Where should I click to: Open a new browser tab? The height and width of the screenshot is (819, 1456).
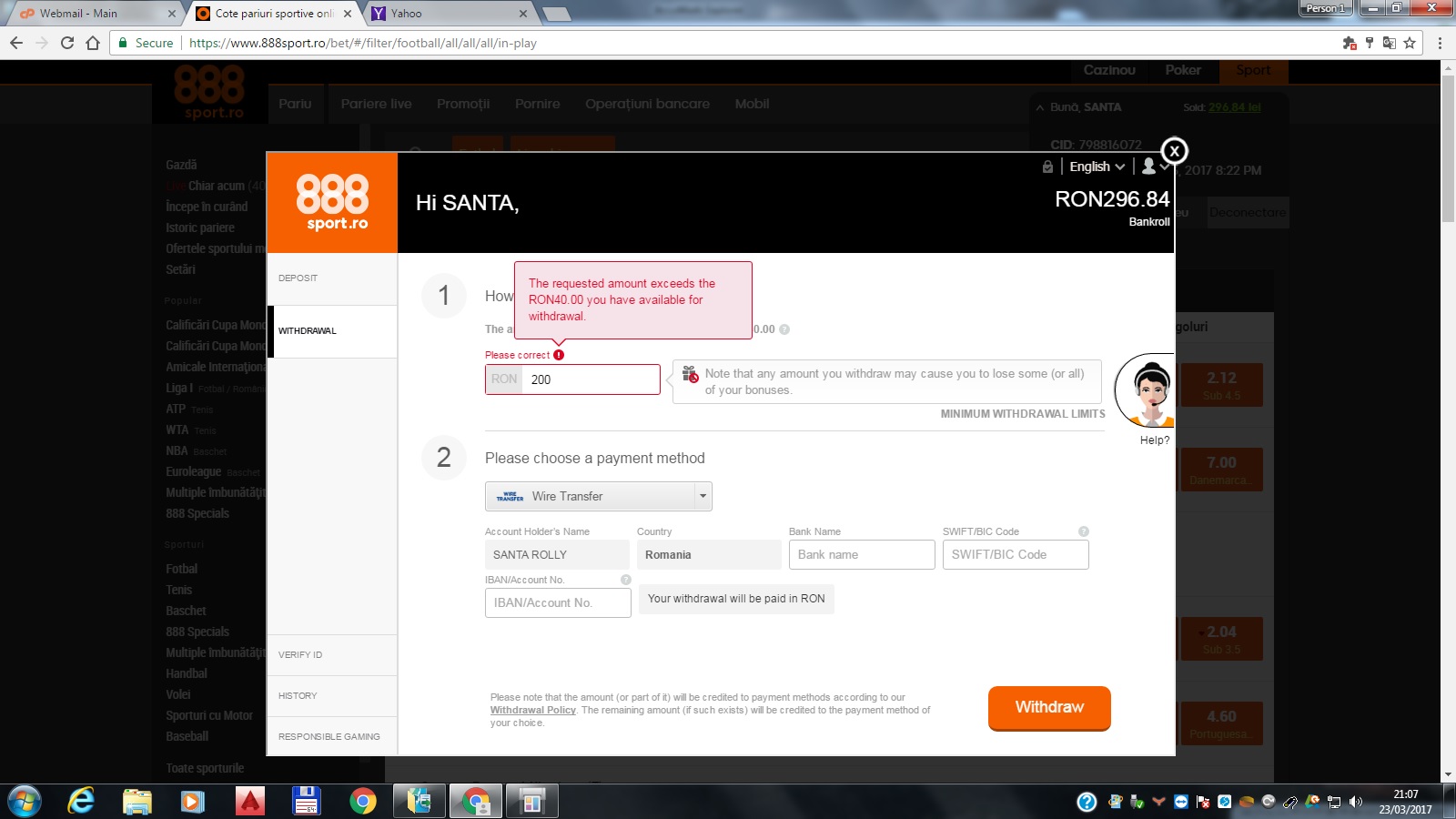[x=556, y=14]
